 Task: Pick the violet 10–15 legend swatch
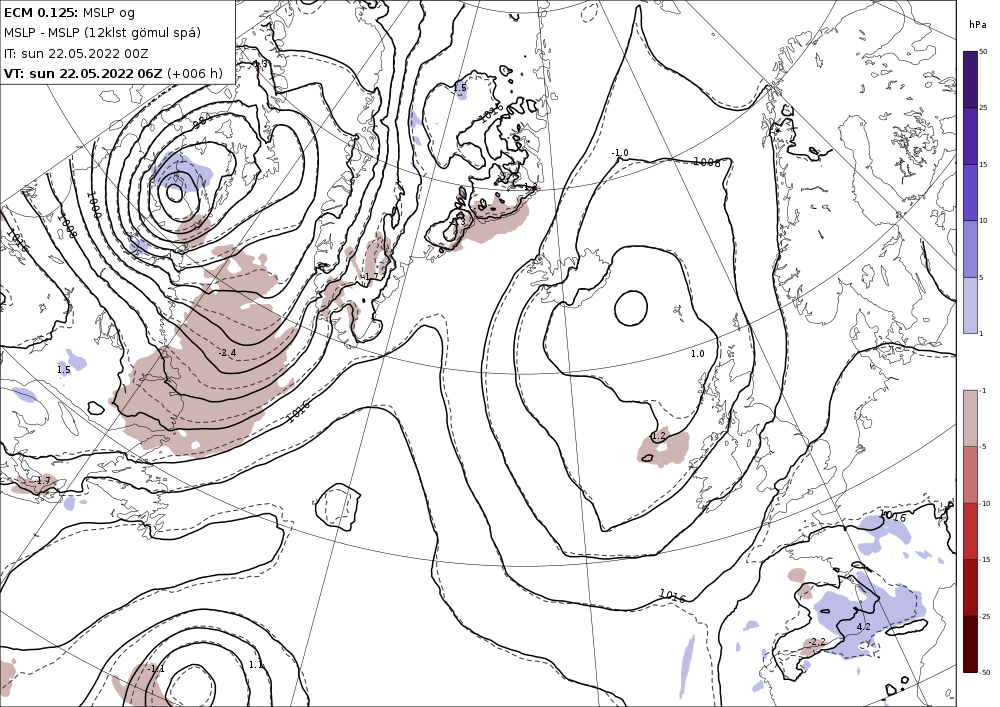tap(970, 193)
